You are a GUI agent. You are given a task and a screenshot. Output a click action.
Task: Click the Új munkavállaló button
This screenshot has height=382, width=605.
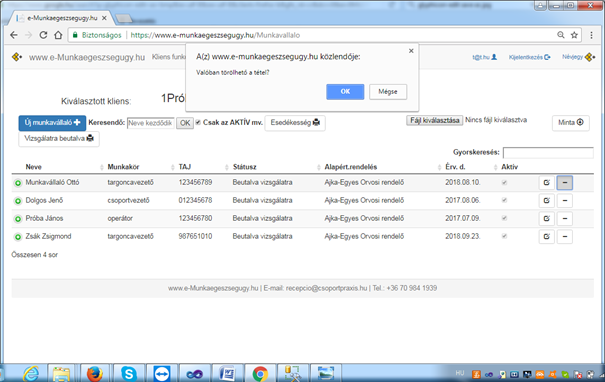click(x=52, y=123)
